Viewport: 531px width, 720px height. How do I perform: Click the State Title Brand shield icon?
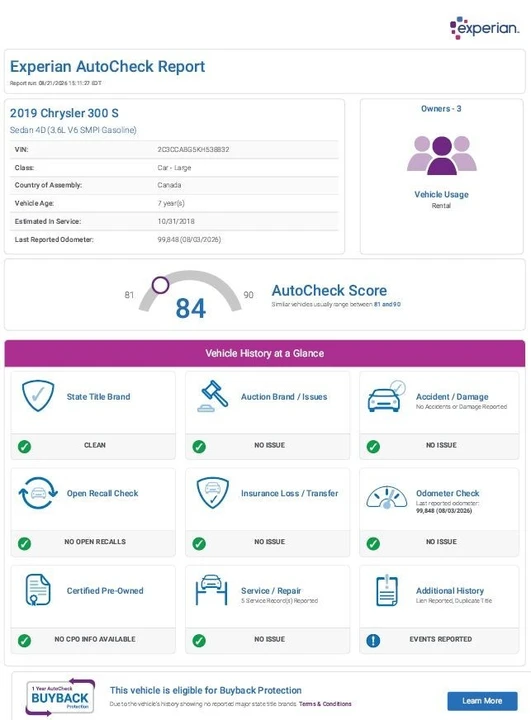(x=38, y=396)
